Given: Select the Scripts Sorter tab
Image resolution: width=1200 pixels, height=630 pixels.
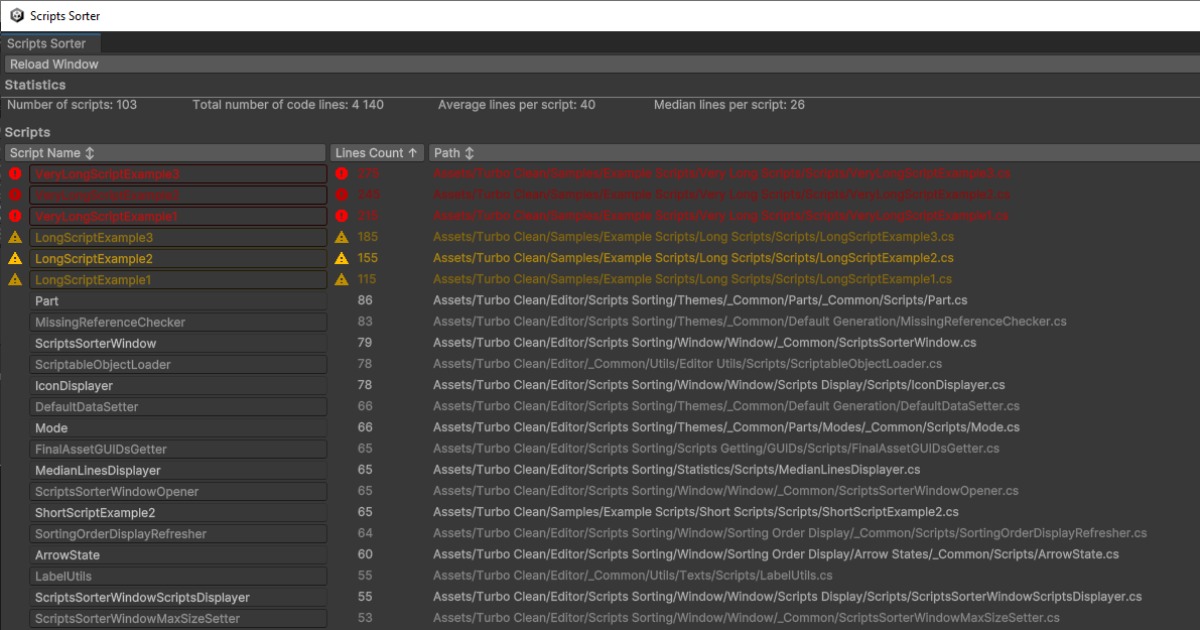Looking at the screenshot, I should [x=47, y=44].
